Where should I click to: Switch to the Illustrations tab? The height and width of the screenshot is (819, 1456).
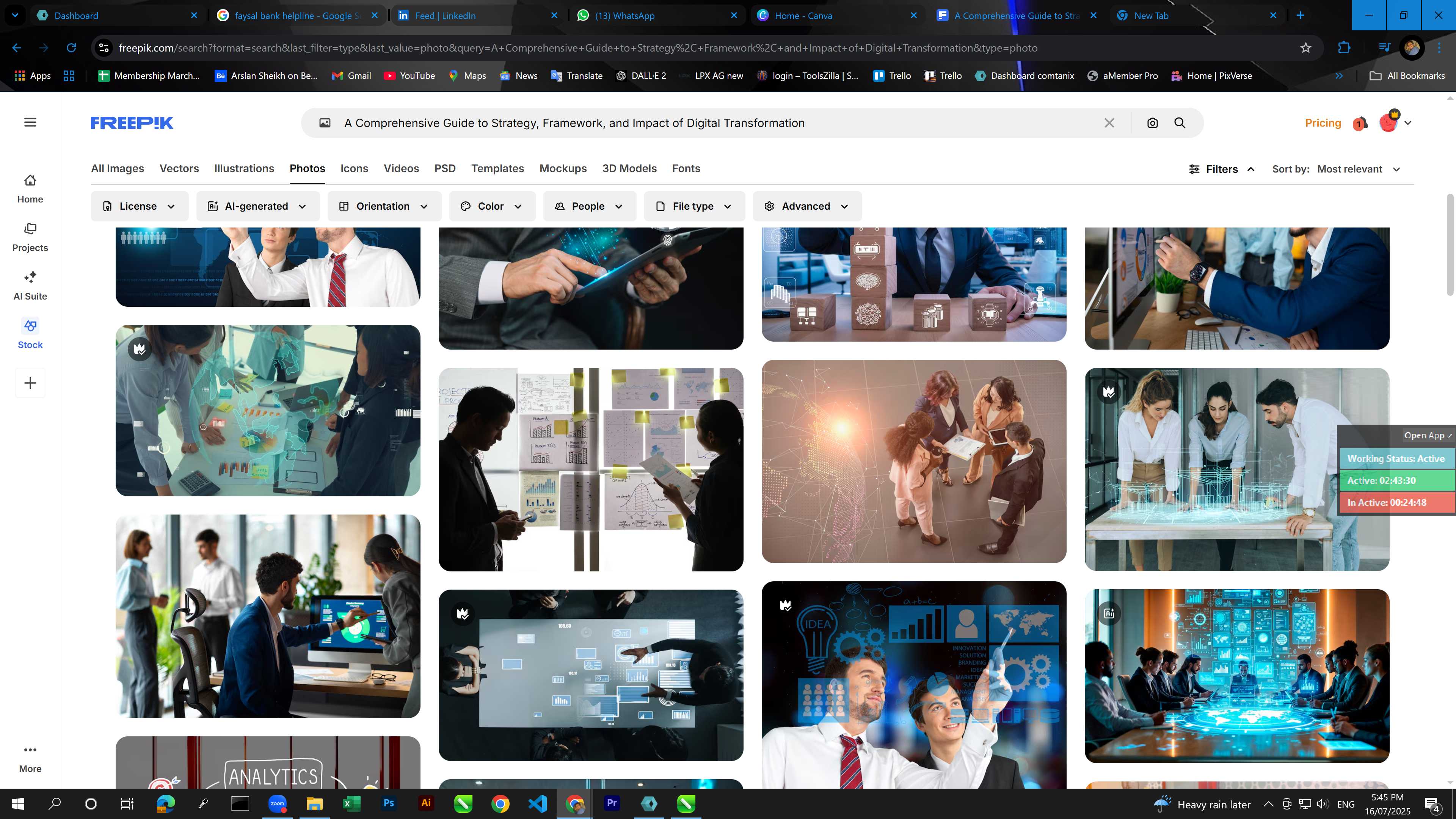[244, 168]
